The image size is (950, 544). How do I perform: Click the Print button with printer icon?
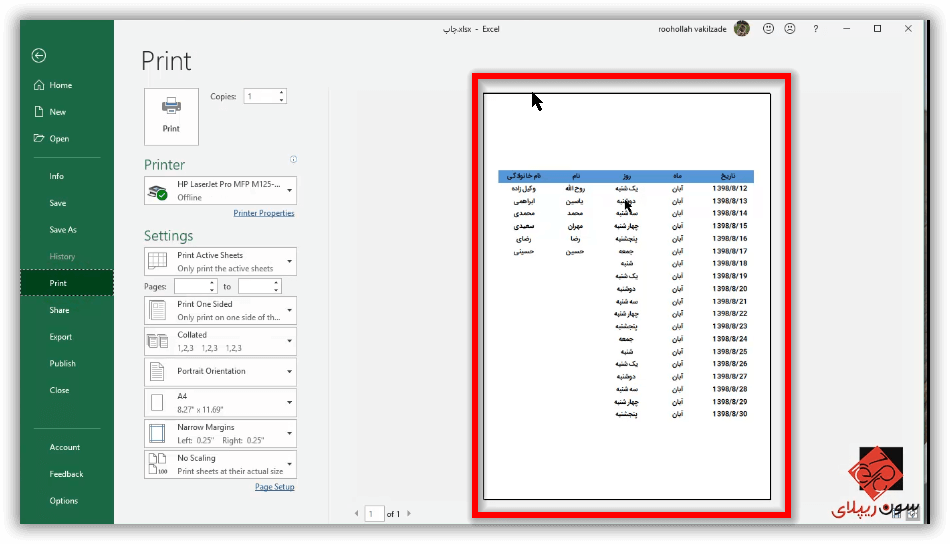(171, 116)
